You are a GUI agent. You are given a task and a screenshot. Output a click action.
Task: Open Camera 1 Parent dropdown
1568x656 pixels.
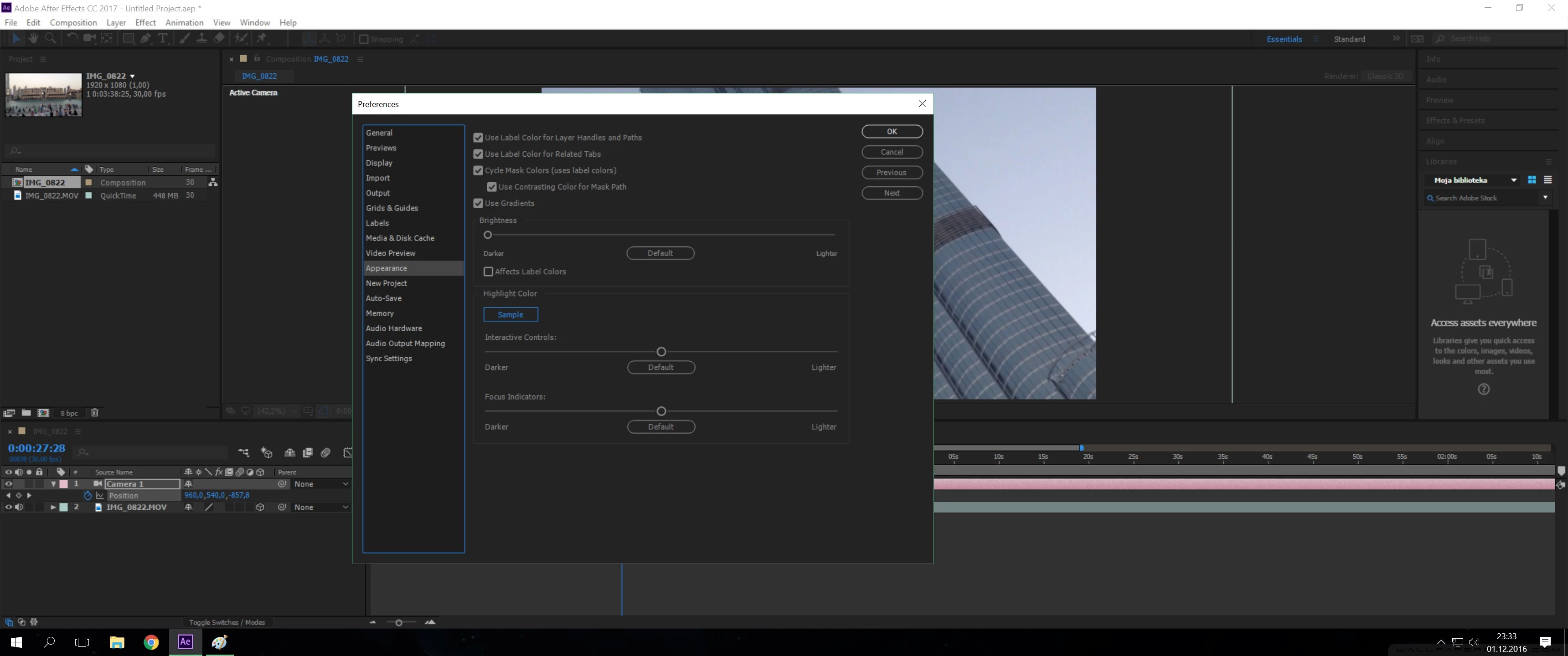321,484
